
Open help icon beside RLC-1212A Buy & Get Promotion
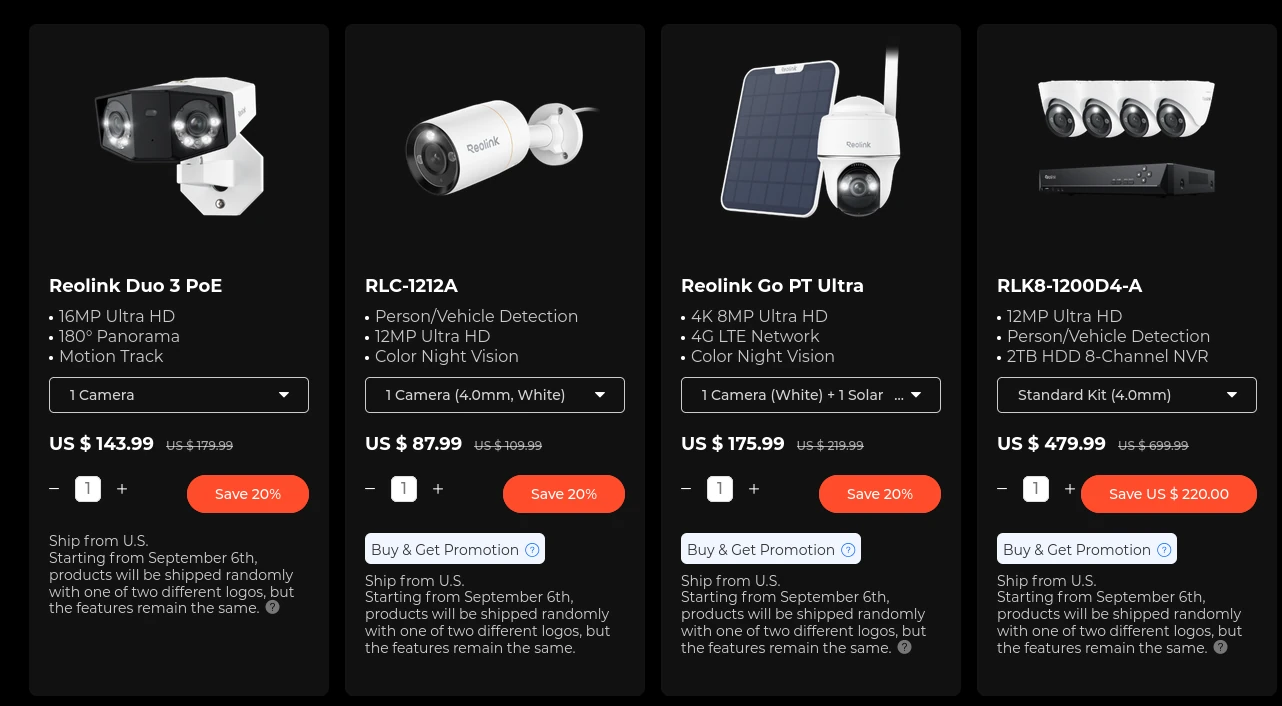(x=532, y=549)
